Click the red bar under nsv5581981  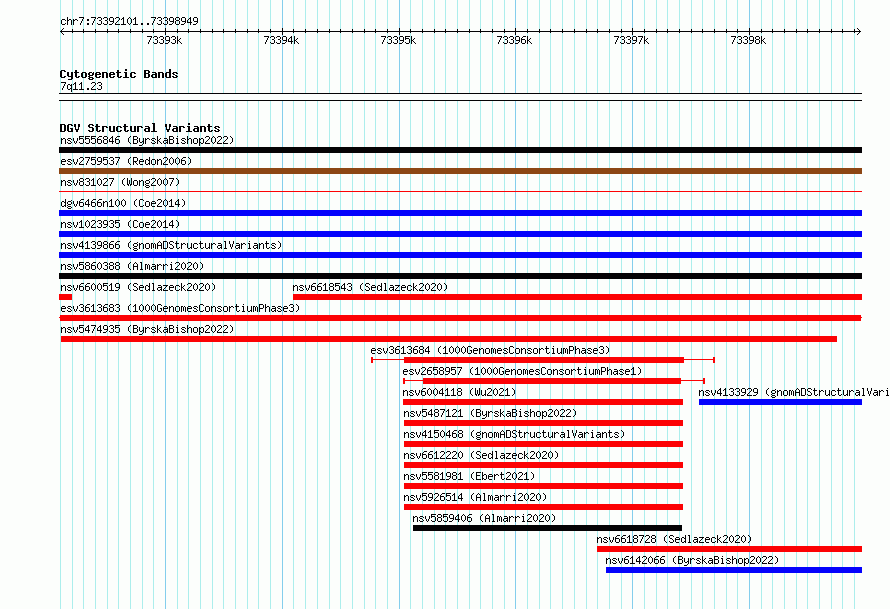543,486
